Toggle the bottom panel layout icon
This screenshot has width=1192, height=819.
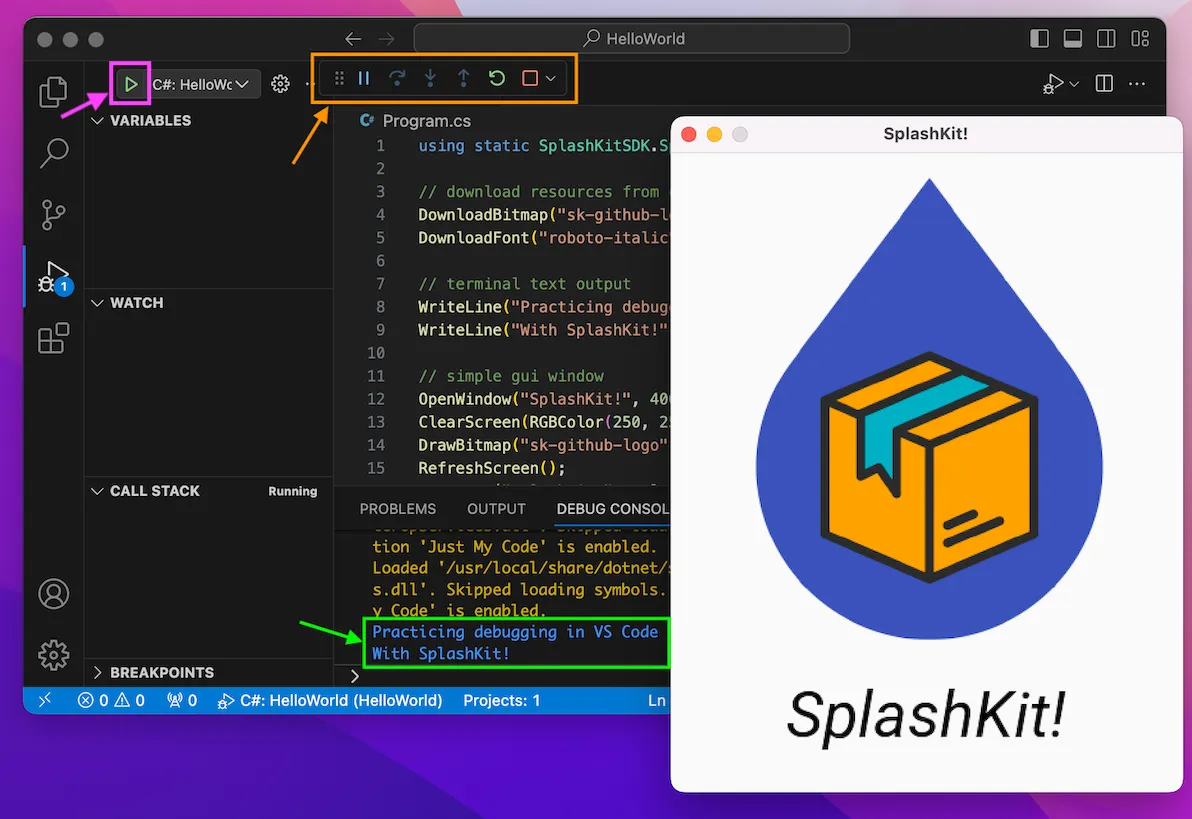[1073, 39]
